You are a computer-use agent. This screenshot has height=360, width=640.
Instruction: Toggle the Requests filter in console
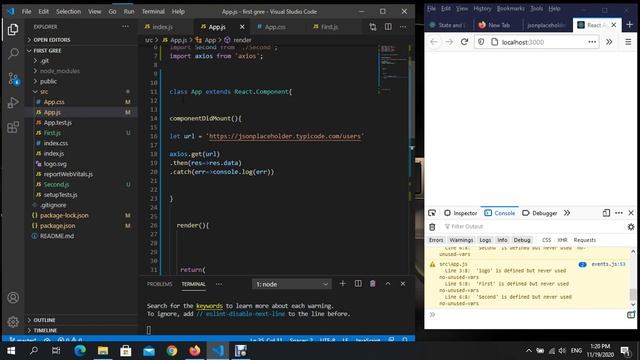[x=585, y=240]
